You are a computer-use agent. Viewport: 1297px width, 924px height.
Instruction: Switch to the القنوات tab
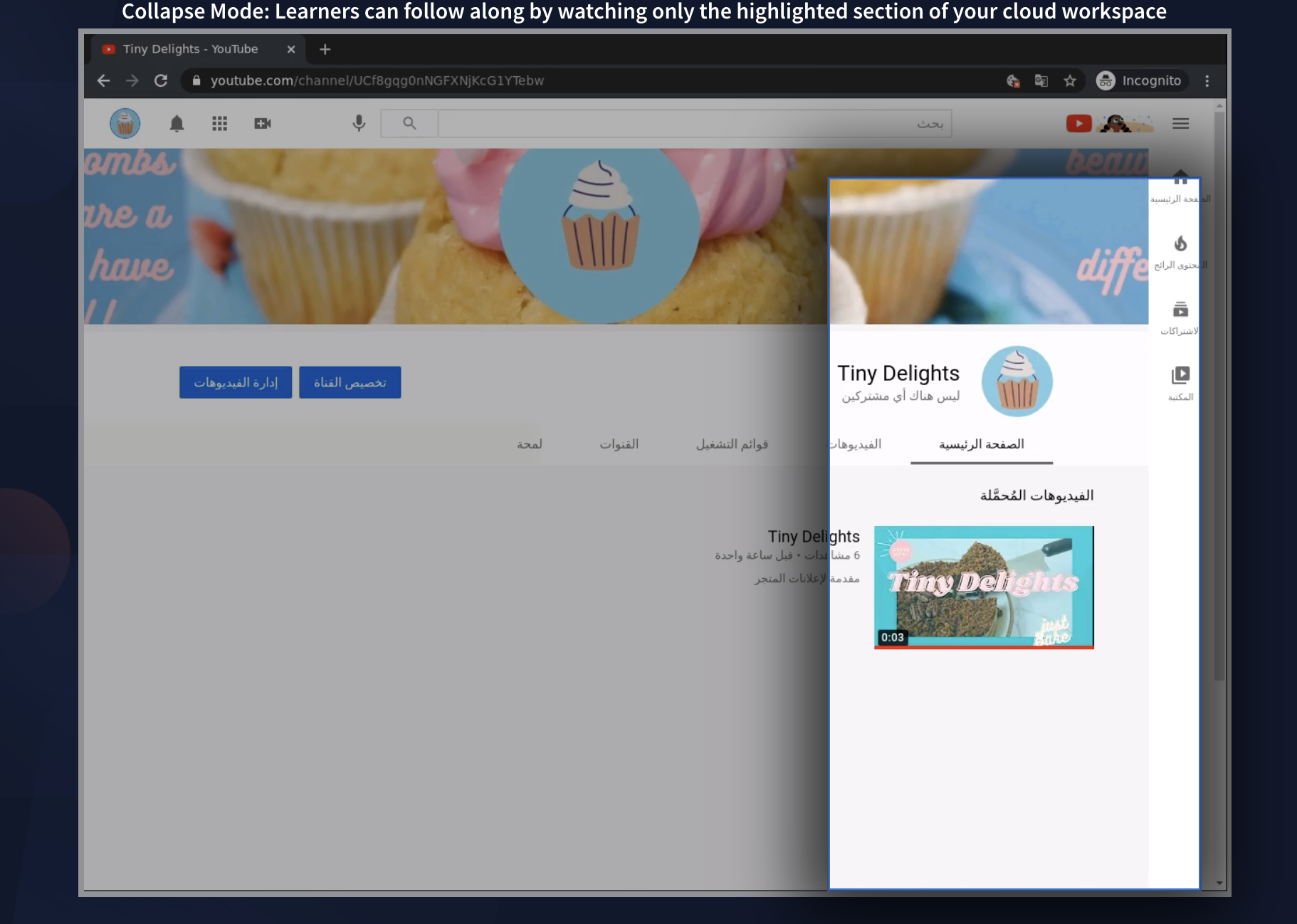(619, 444)
